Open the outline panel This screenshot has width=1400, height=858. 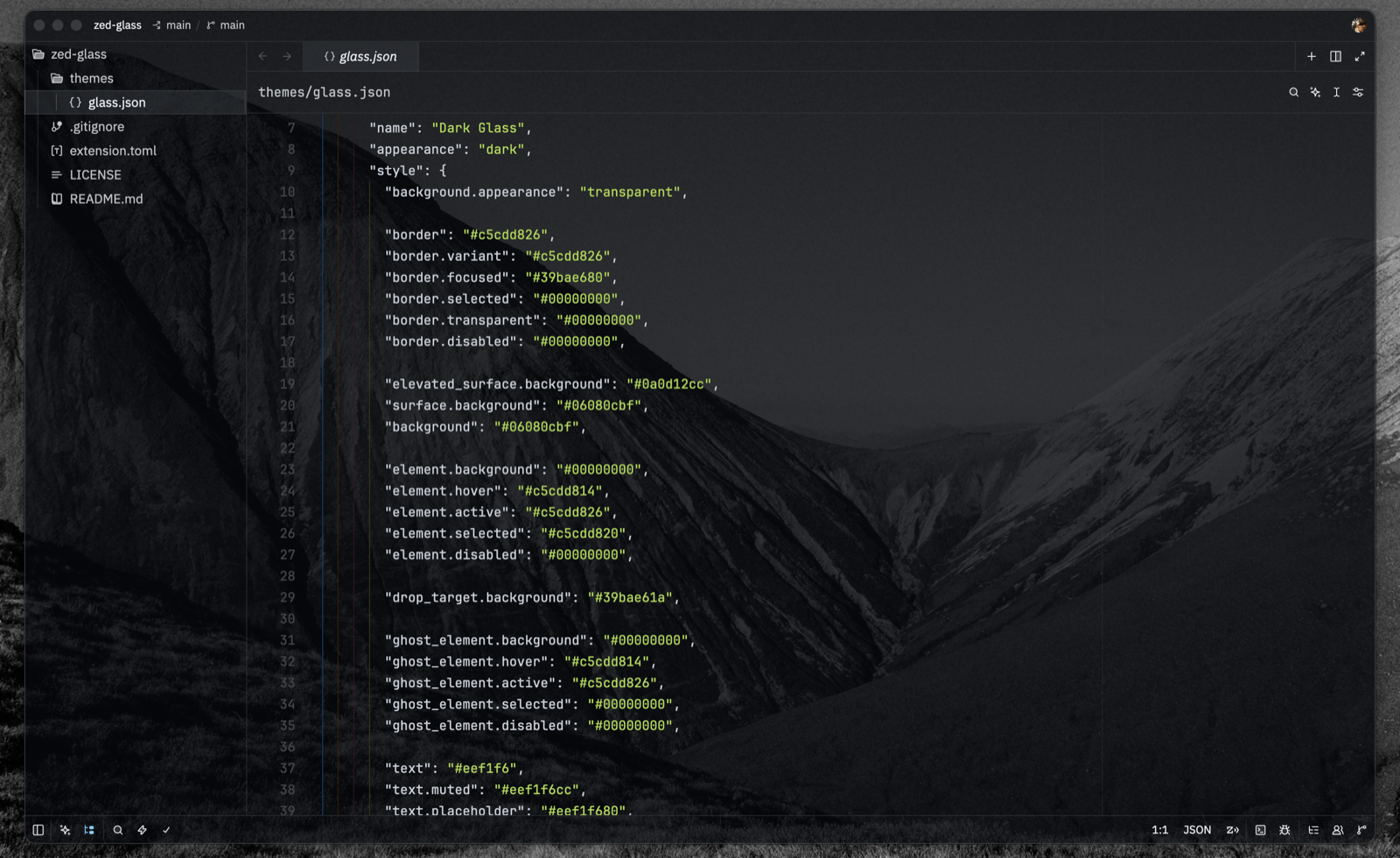coord(1313,830)
